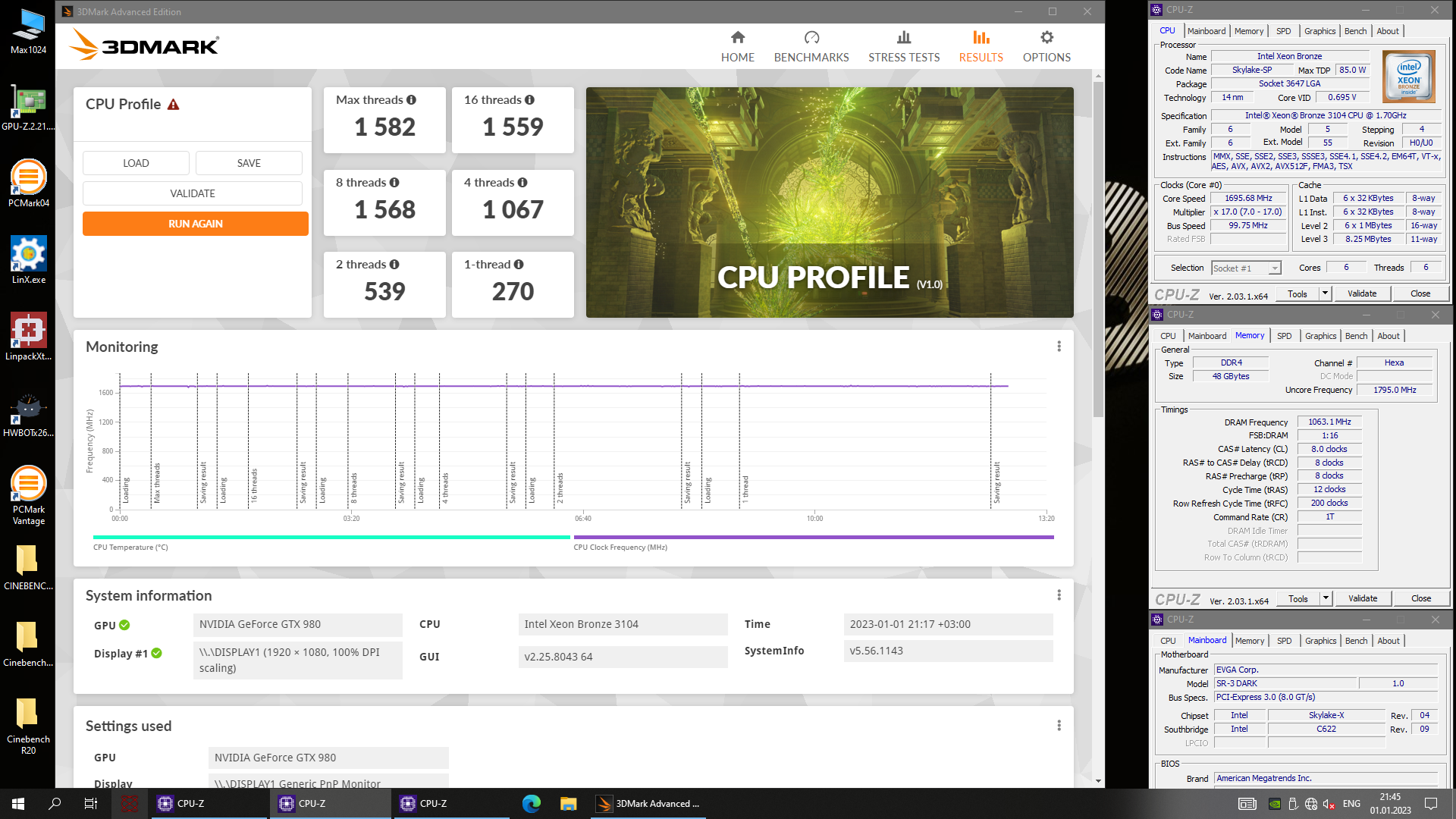The width and height of the screenshot is (1456, 819).
Task: Click the 2 threads info icon
Action: coord(394,265)
